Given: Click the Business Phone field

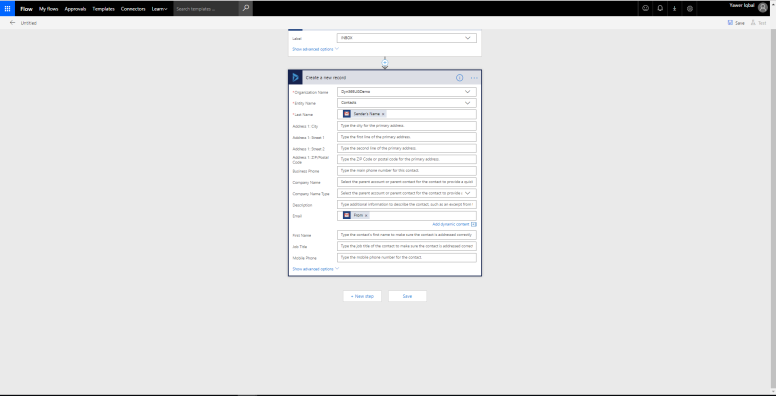Looking at the screenshot, I should (407, 170).
